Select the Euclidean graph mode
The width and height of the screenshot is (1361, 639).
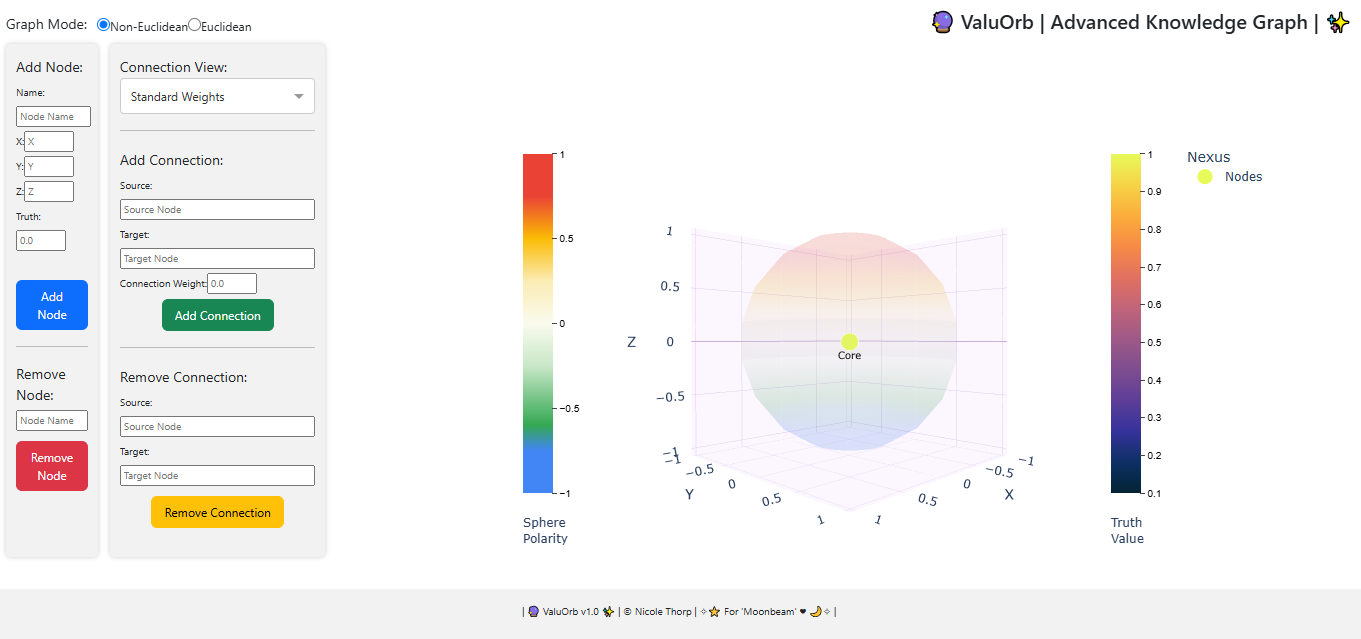194,25
